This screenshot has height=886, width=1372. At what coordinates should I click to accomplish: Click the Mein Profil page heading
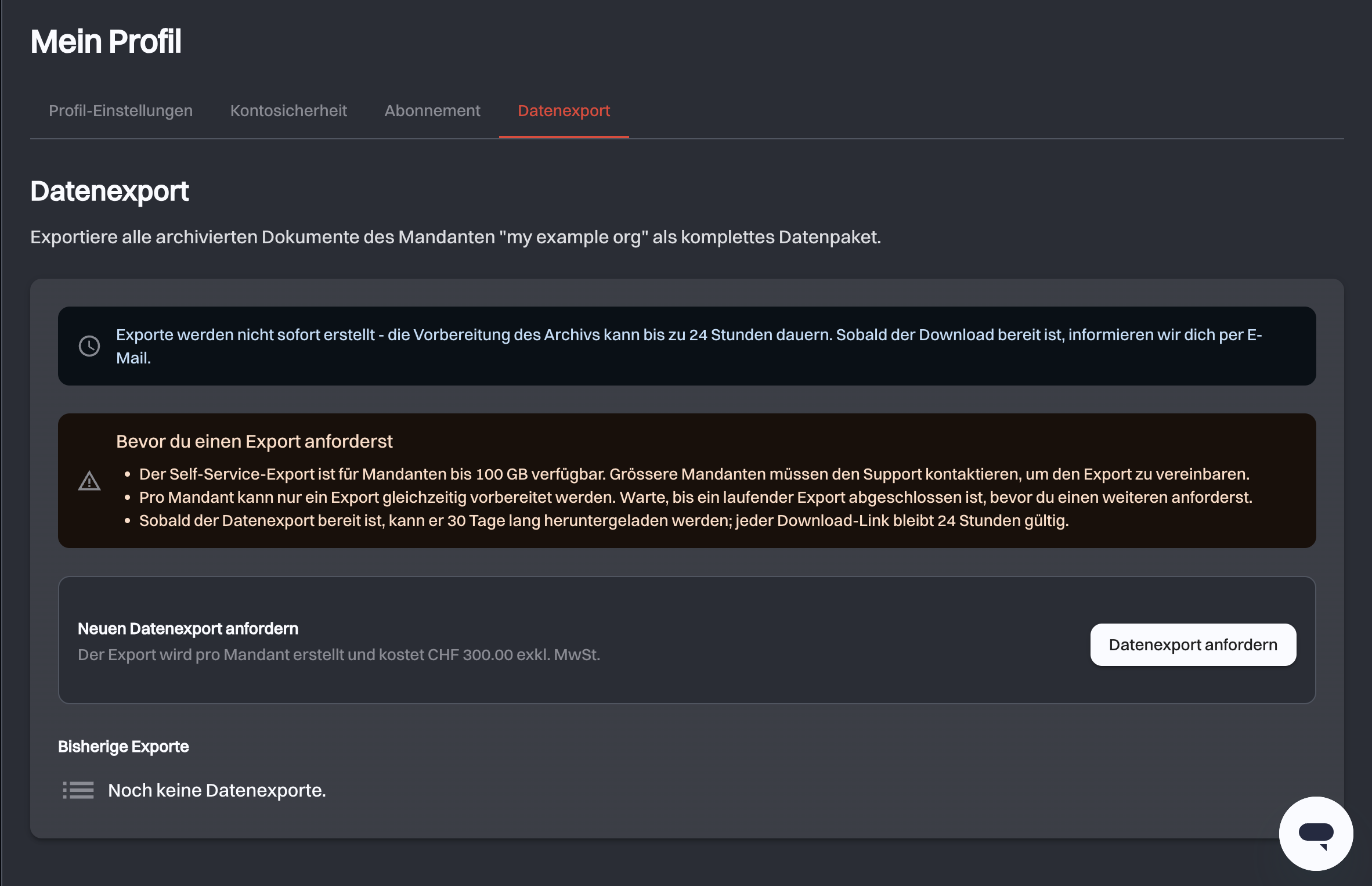[106, 41]
